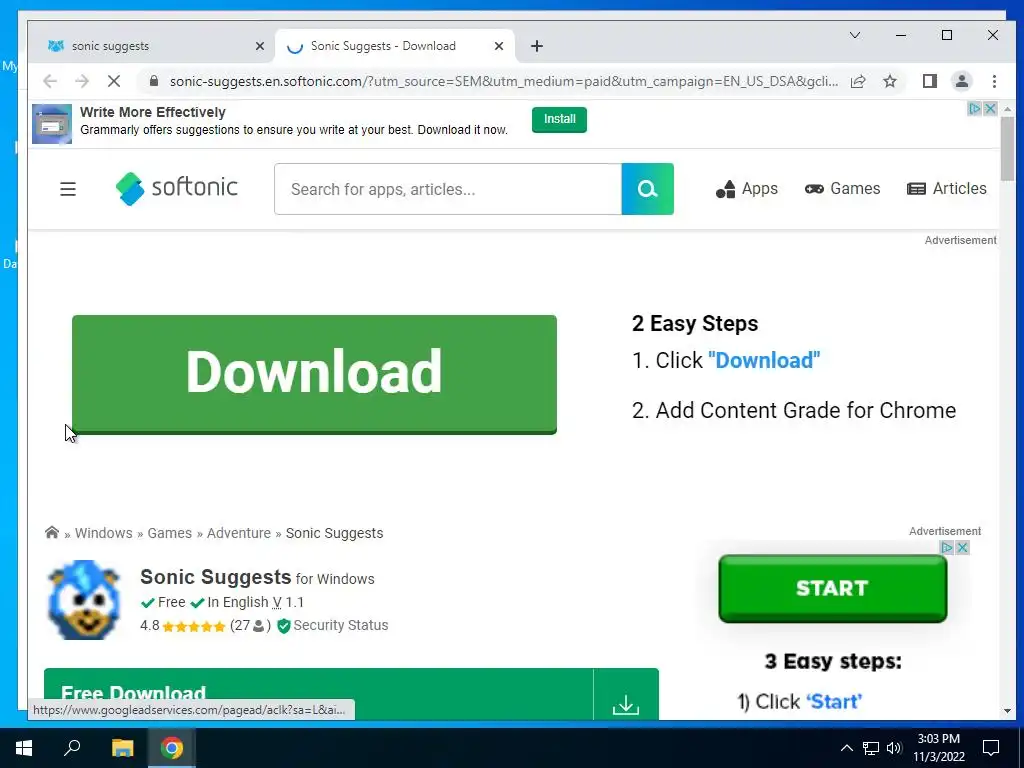Image resolution: width=1024 pixels, height=768 pixels.
Task: Select the 'Sonic Suggests - Download' tab
Action: click(394, 46)
